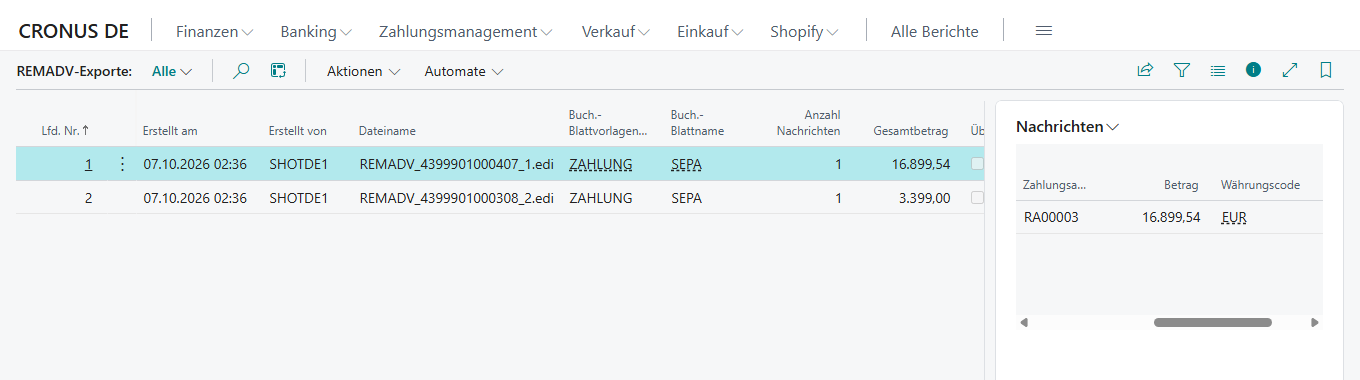The height and width of the screenshot is (380, 1360).
Task: Expand the Shopify menu
Action: point(804,32)
